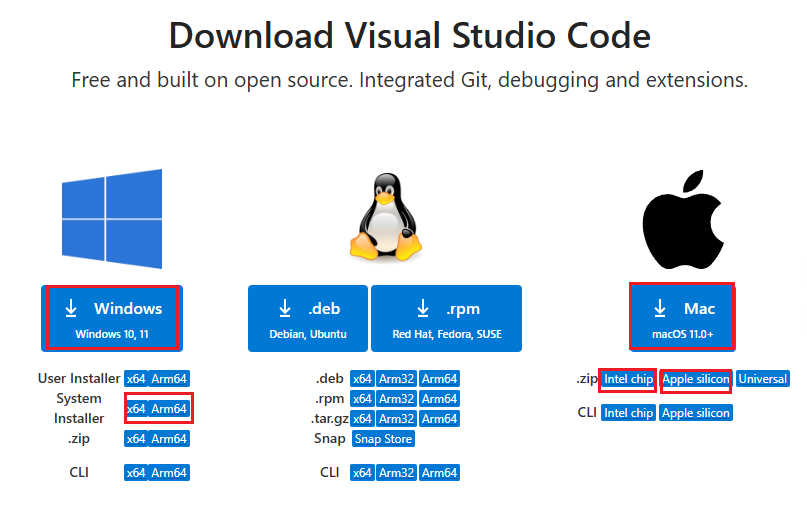Download Mac .zip for Intel chip
807x524 pixels.
(x=628, y=379)
